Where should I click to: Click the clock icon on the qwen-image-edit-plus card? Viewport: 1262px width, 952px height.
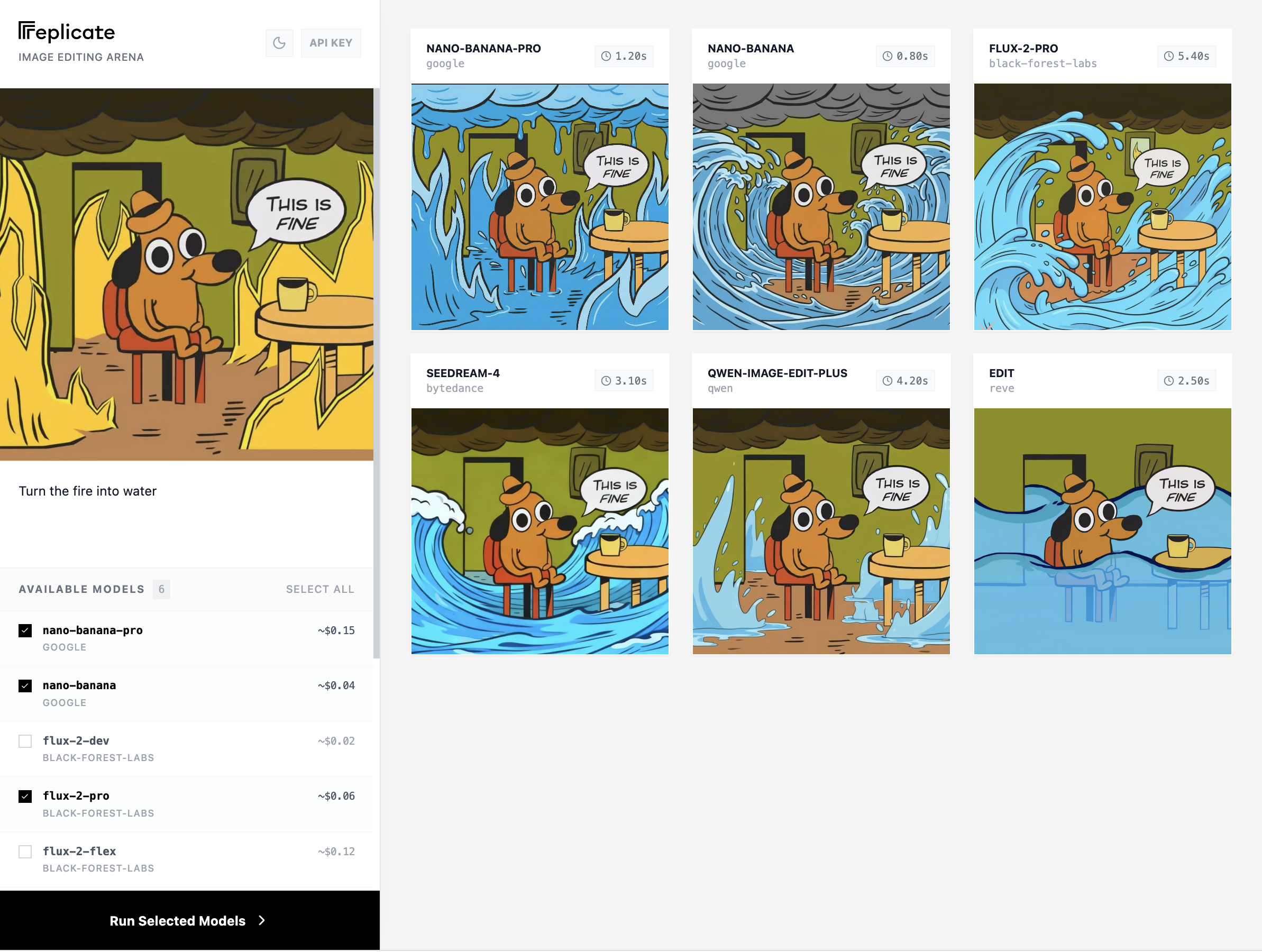point(887,380)
